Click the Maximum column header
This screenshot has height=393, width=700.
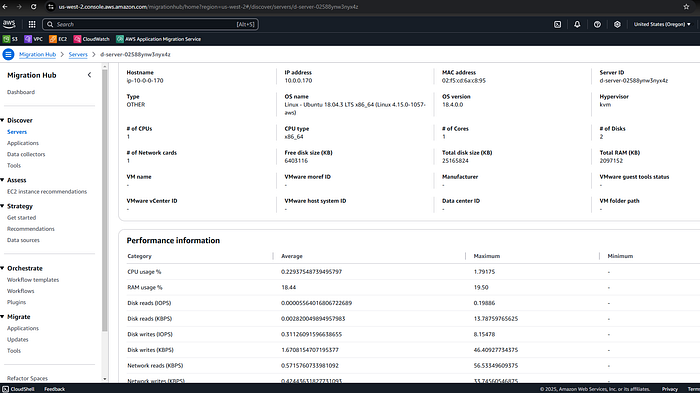pyautogui.click(x=487, y=256)
